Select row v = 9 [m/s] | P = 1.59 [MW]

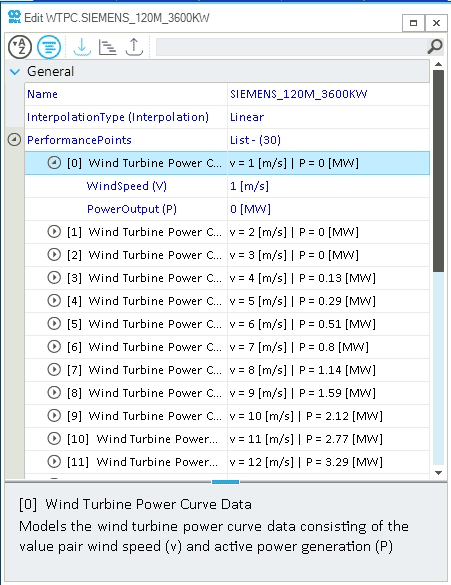(227, 393)
